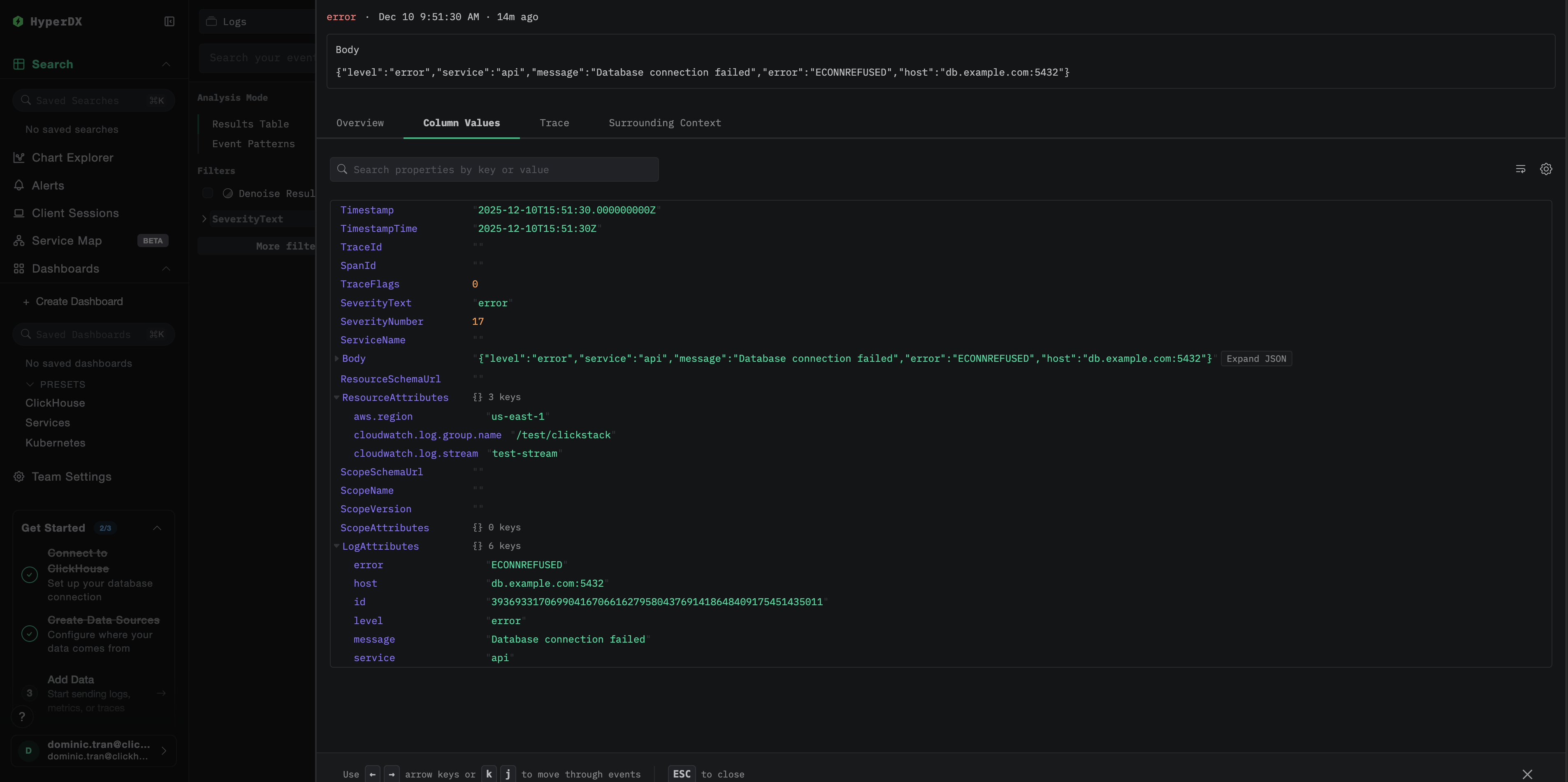Screen dimensions: 1568x782
Task: Open the Surrounding Context tab
Action: (664, 123)
